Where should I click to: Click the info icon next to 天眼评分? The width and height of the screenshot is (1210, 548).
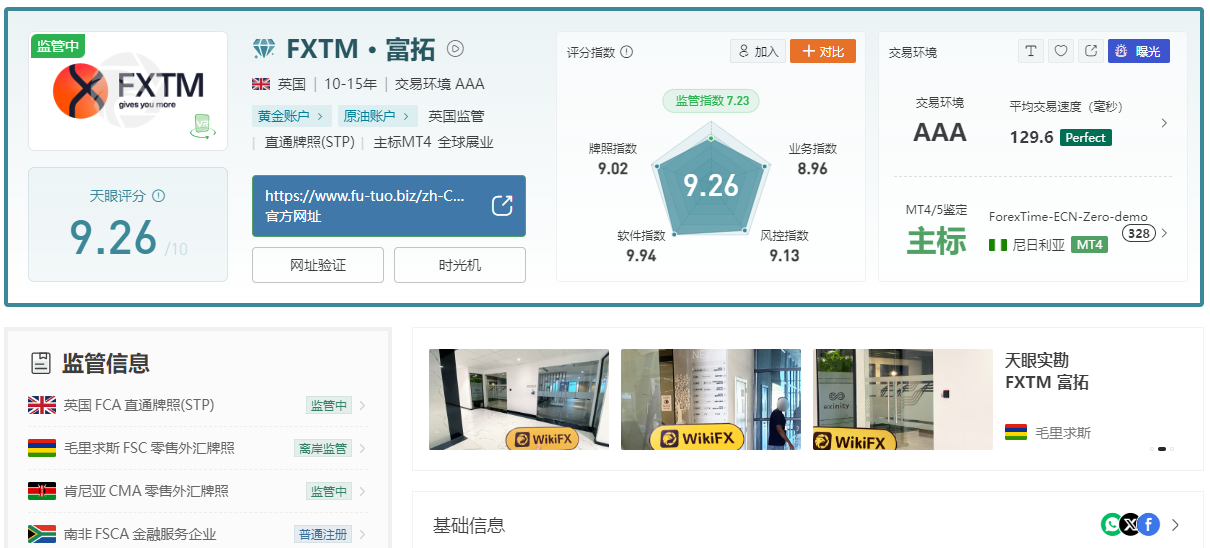pyautogui.click(x=158, y=196)
